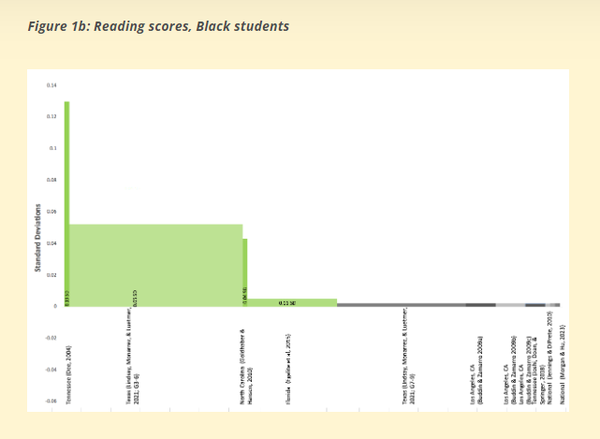
Task: Click the narrow North Carolina green bar
Action: pyautogui.click(x=245, y=268)
